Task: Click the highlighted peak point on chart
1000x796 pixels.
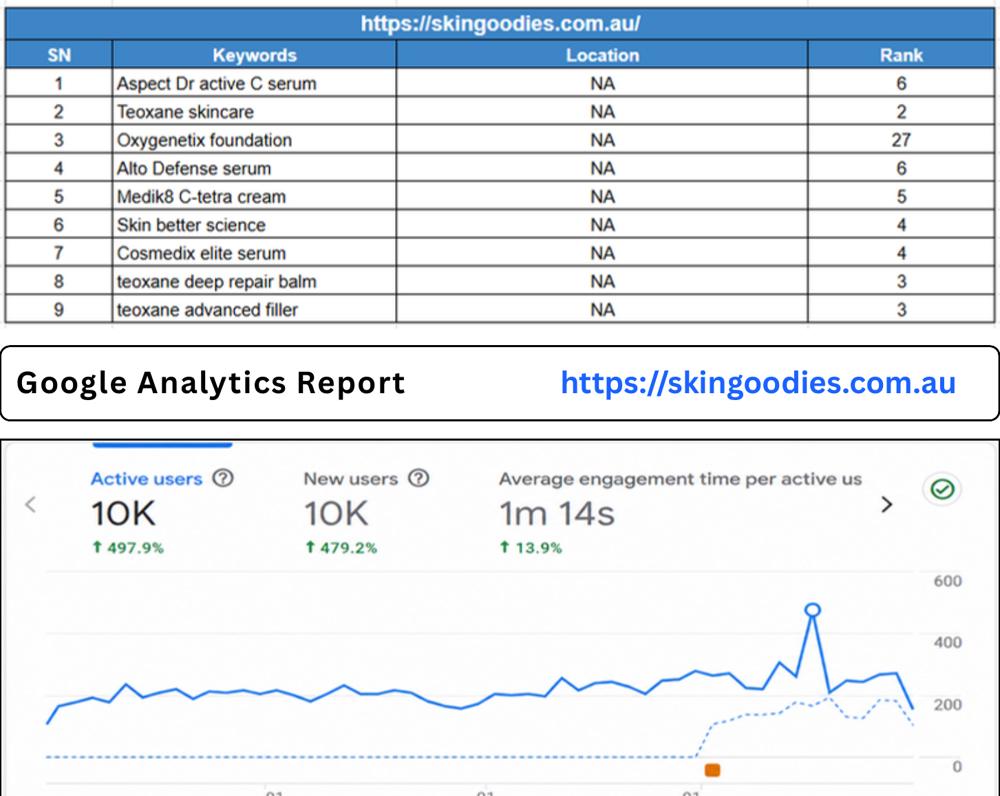Action: [x=812, y=610]
